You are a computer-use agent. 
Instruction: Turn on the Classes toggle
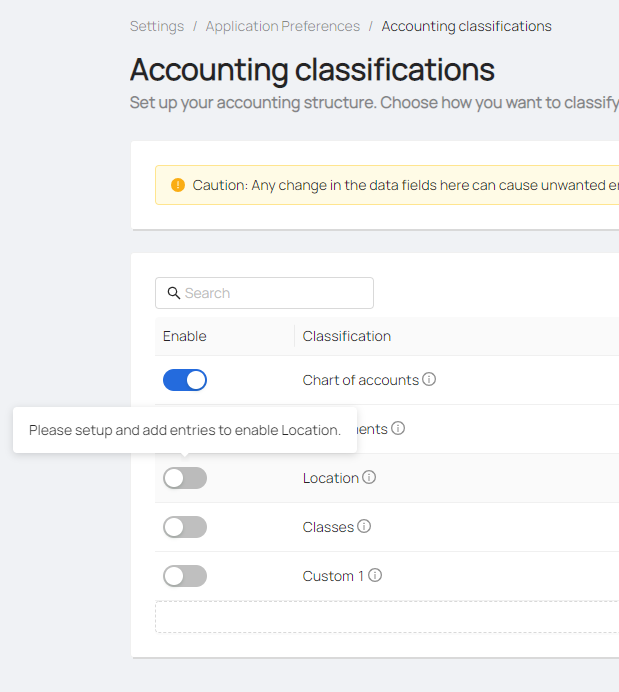coord(185,527)
